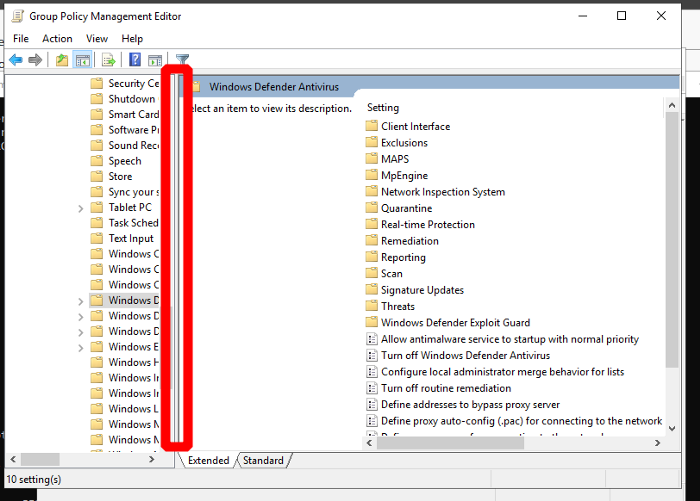Select Real-time Protection folder
This screenshot has width=700, height=501.
[x=428, y=225]
